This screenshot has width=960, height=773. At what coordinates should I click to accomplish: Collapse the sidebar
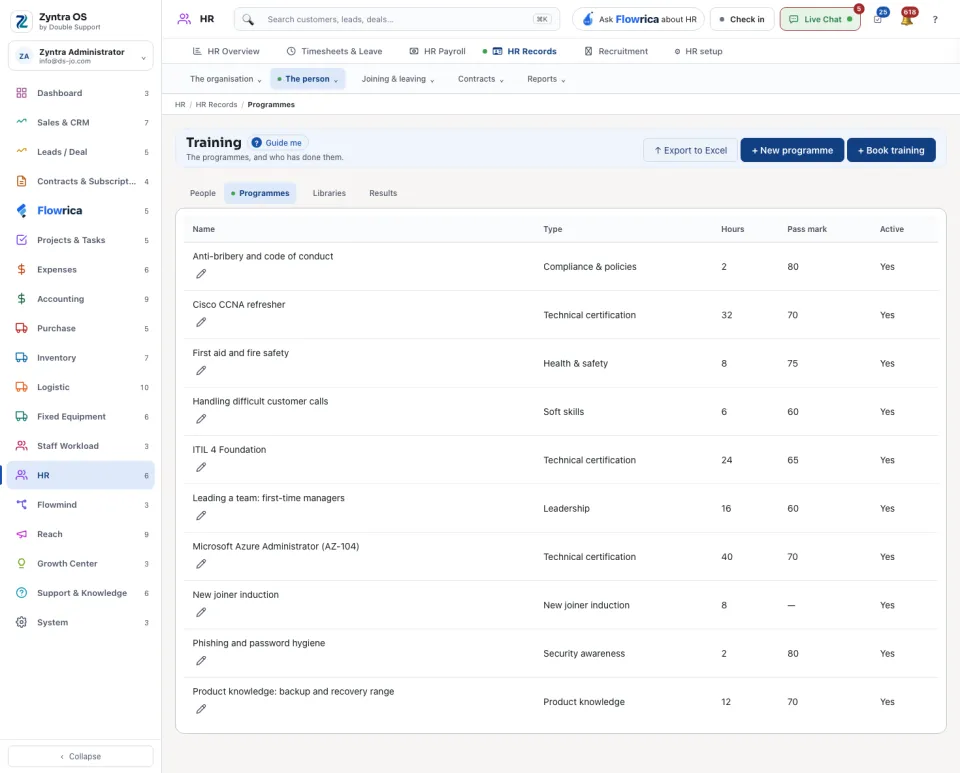tap(81, 756)
